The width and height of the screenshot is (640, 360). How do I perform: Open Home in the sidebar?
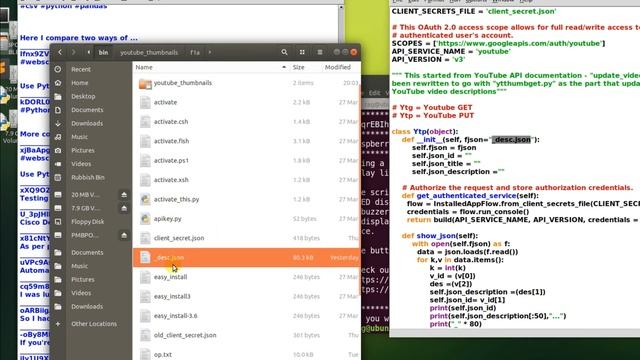[80, 83]
